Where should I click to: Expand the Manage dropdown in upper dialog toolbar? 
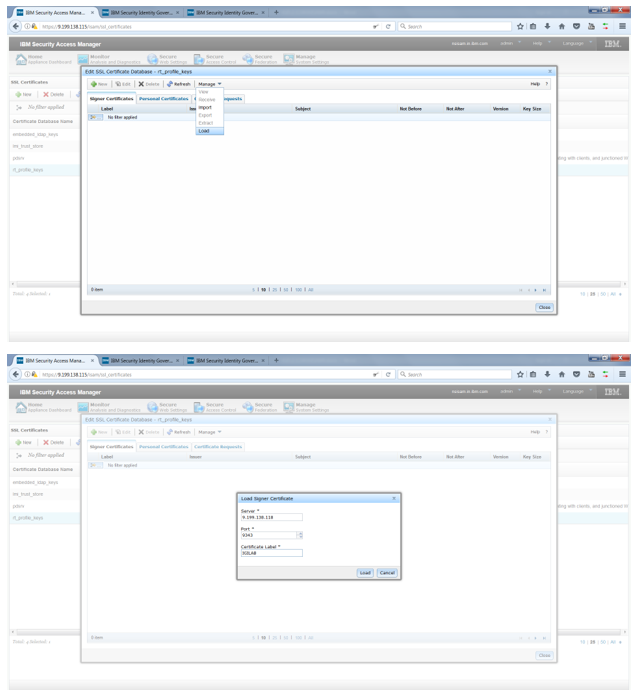tap(210, 84)
